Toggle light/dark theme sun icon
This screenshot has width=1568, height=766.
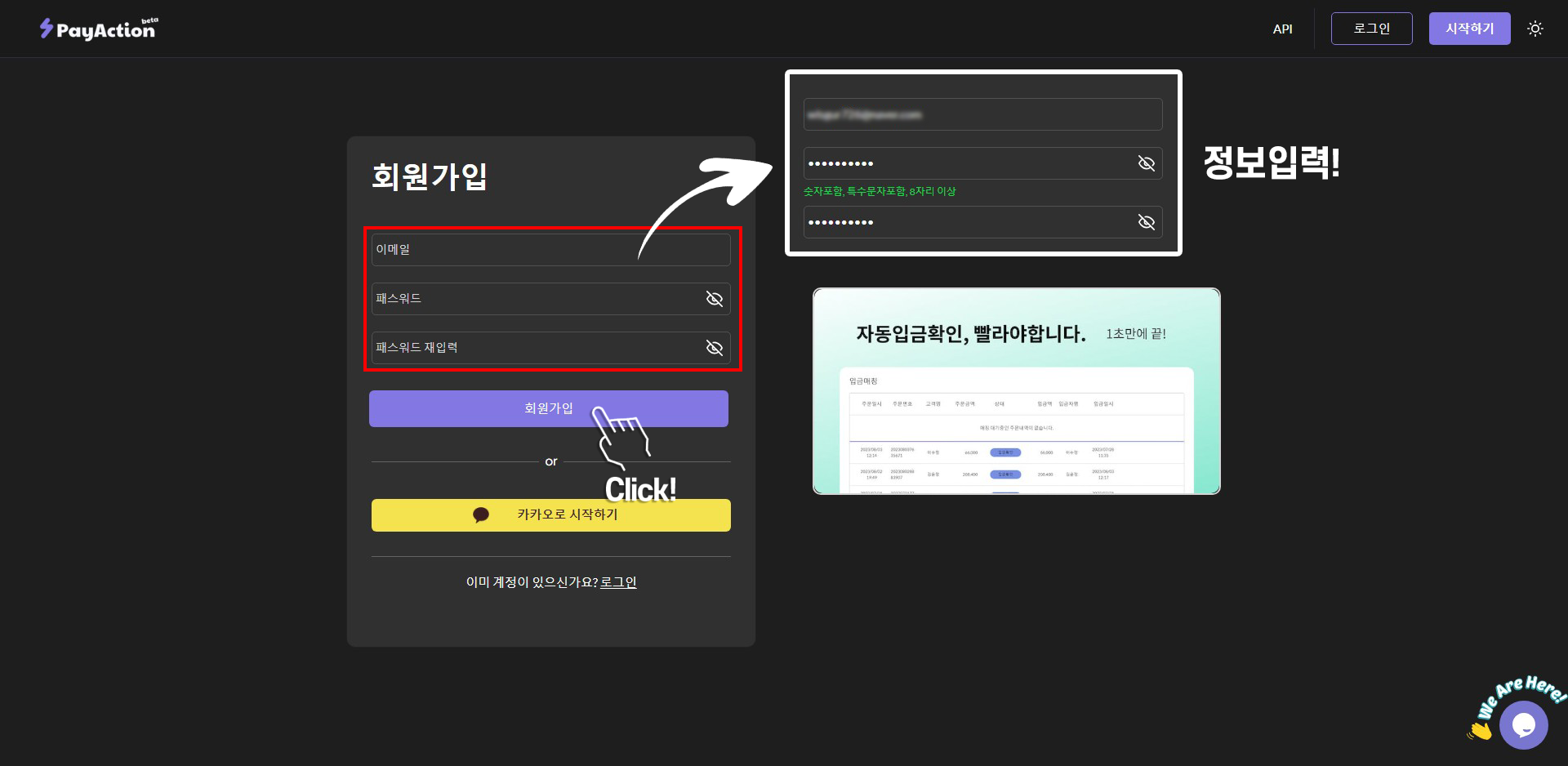[1535, 29]
